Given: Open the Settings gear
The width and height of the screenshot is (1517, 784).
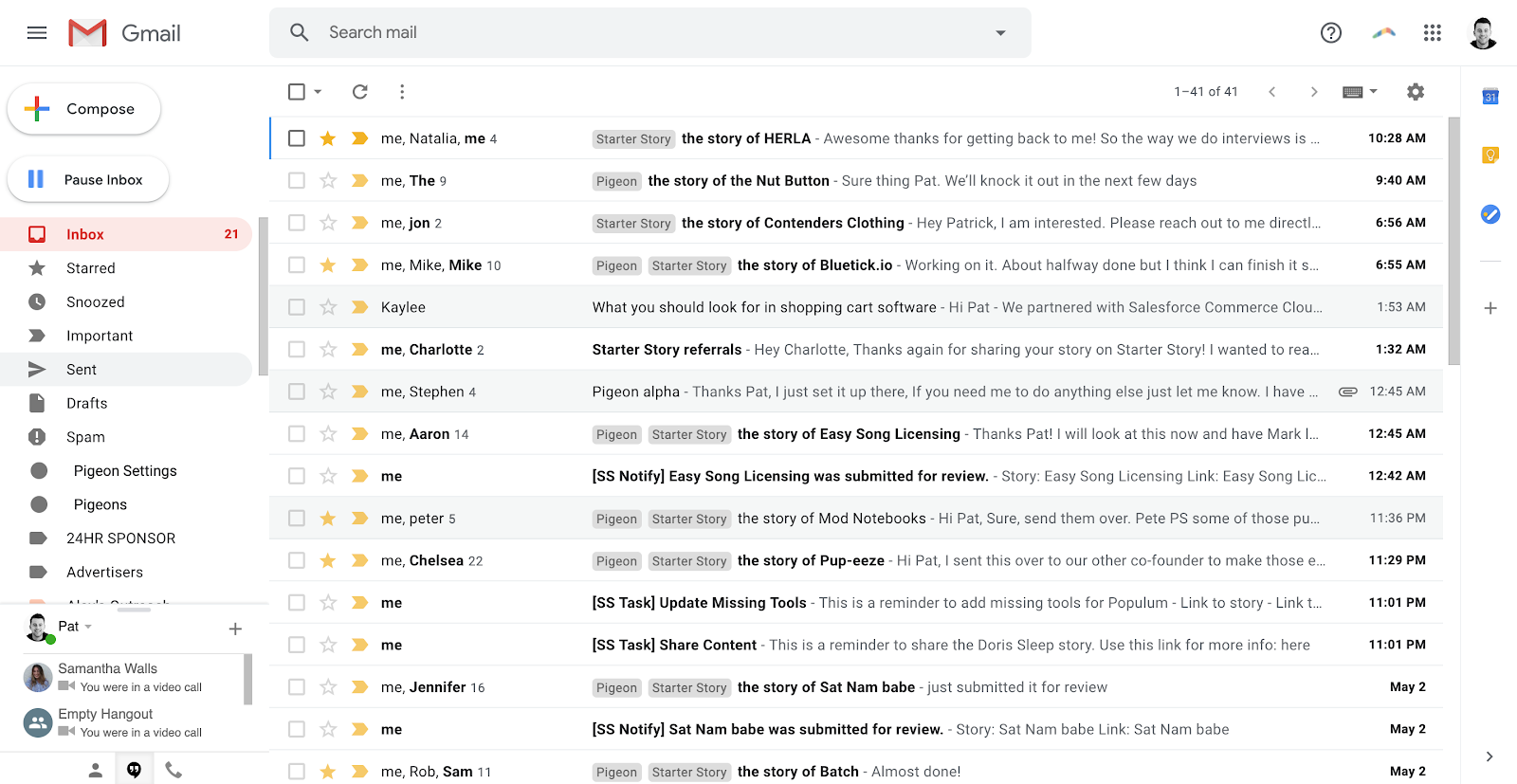Looking at the screenshot, I should point(1416,92).
